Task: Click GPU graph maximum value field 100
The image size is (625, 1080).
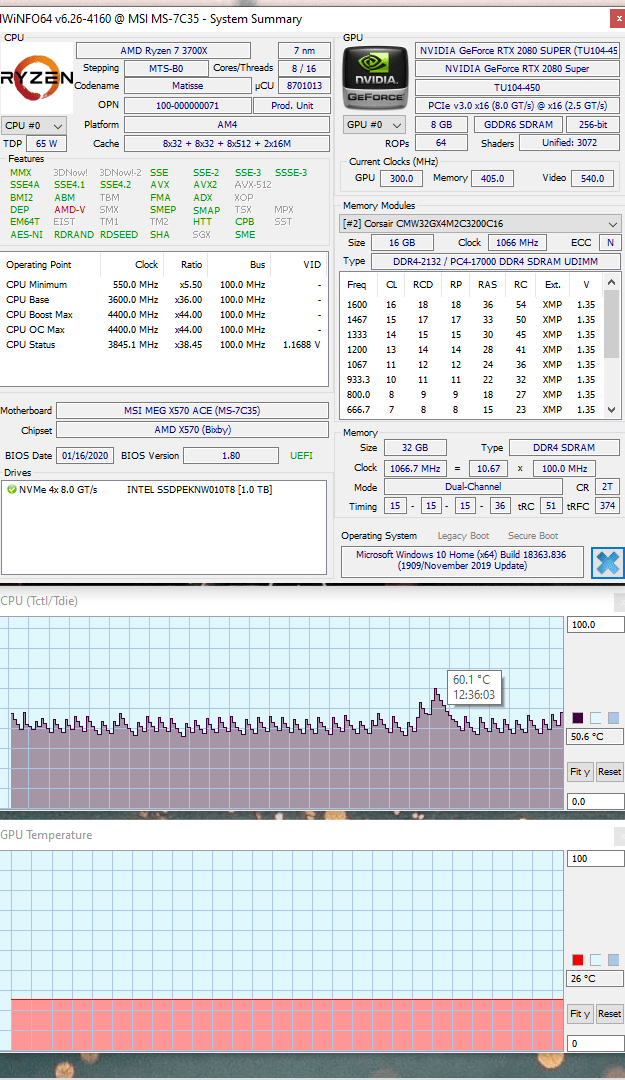Action: [595, 859]
